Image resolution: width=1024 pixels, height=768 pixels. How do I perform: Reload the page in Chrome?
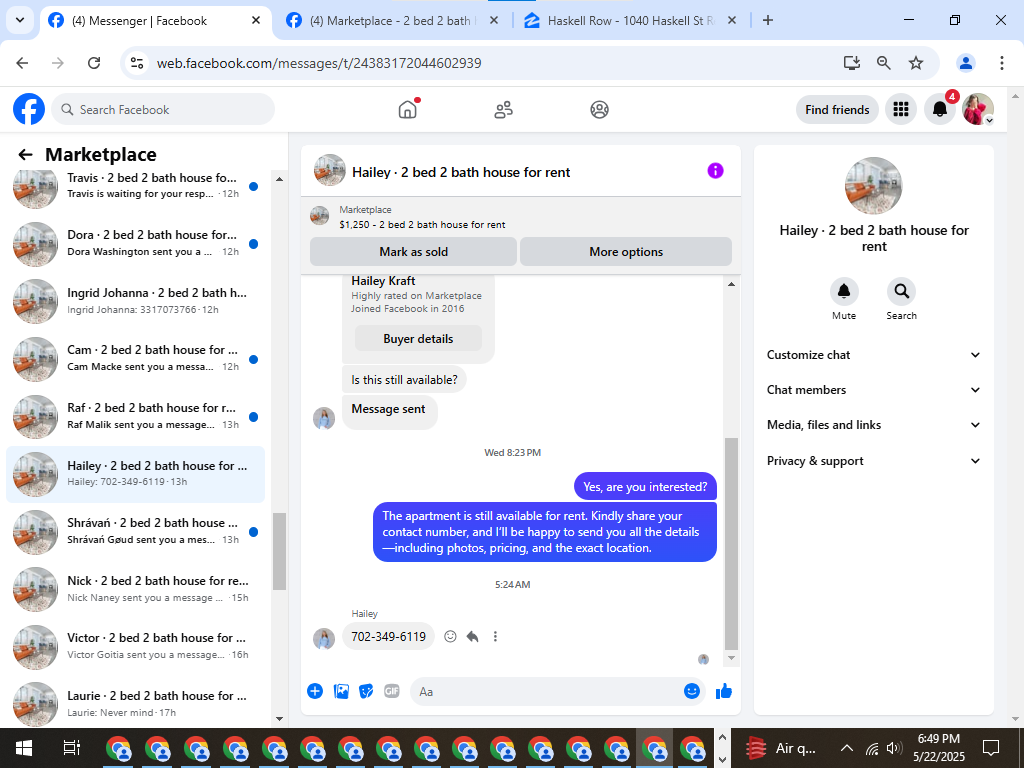(x=94, y=63)
